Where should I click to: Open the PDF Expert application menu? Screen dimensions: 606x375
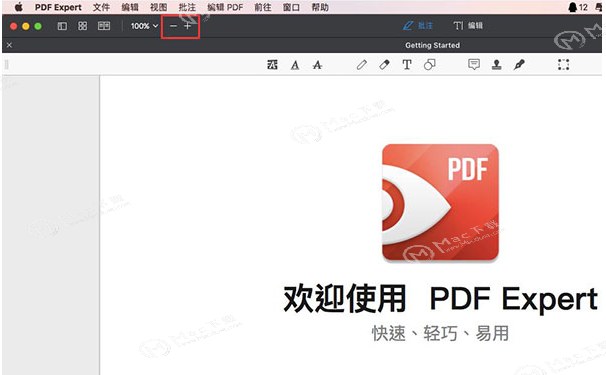pos(58,7)
